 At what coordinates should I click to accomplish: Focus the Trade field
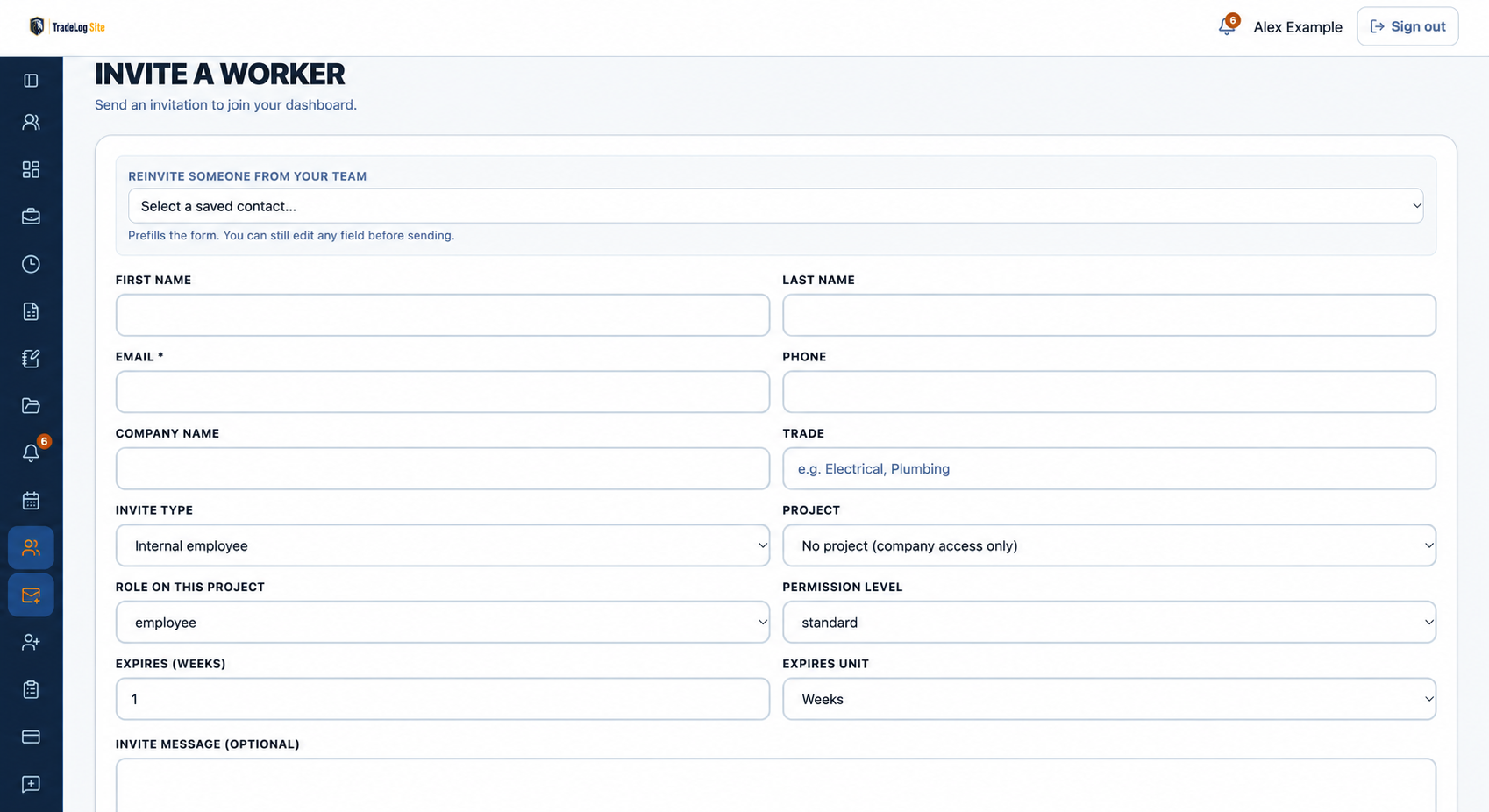[1109, 468]
